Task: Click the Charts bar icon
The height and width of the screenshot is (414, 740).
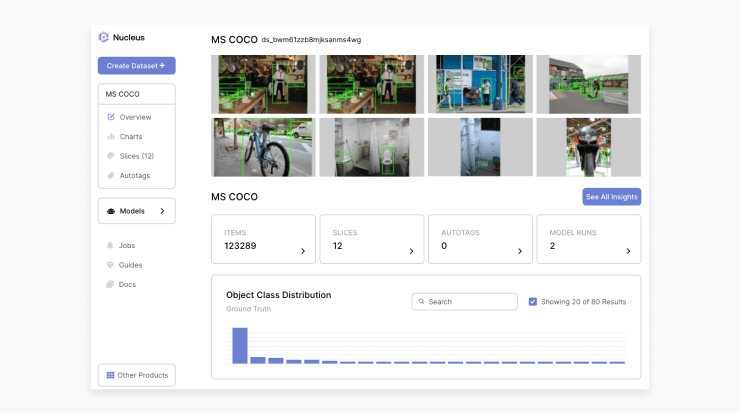Action: coord(111,136)
